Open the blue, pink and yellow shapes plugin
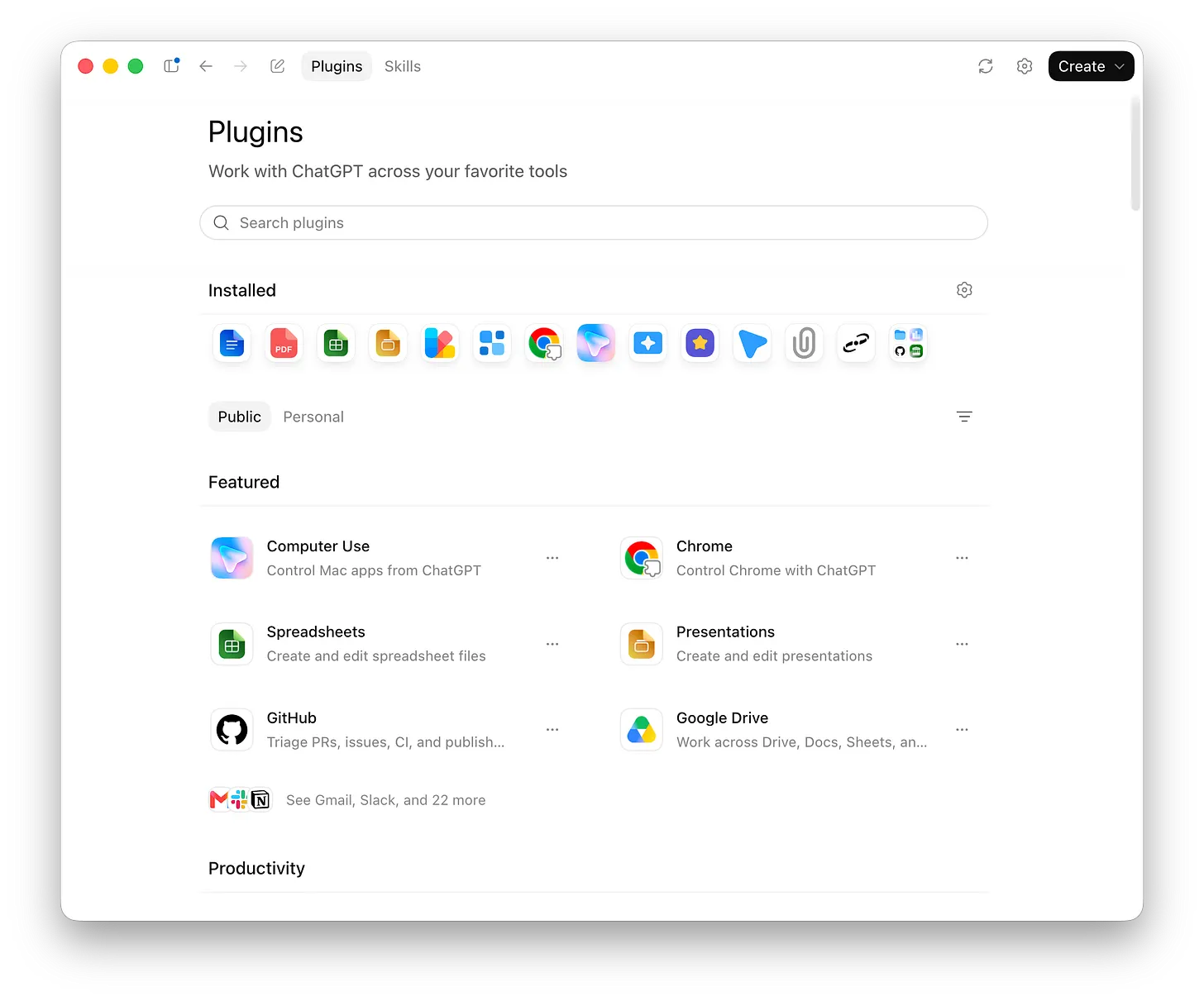The width and height of the screenshot is (1204, 1001). click(440, 343)
